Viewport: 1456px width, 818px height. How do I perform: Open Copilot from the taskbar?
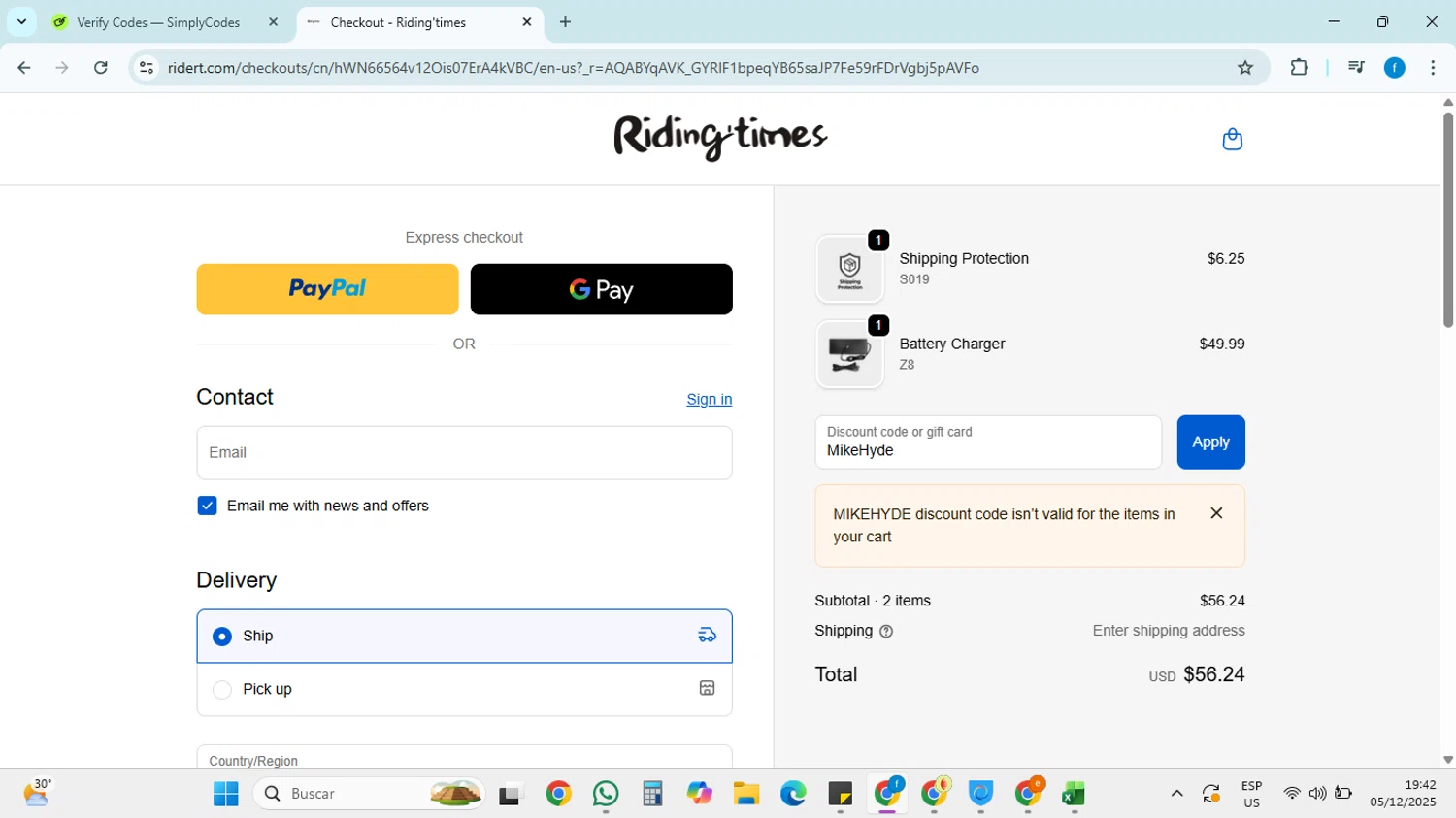click(x=699, y=794)
